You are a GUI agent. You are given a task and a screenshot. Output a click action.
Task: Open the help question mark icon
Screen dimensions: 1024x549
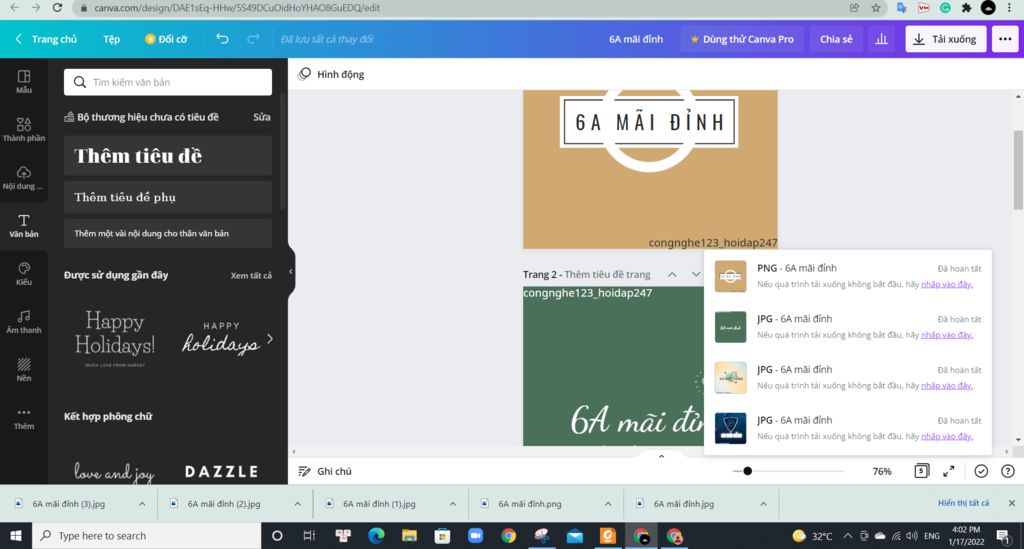pyautogui.click(x=1008, y=471)
